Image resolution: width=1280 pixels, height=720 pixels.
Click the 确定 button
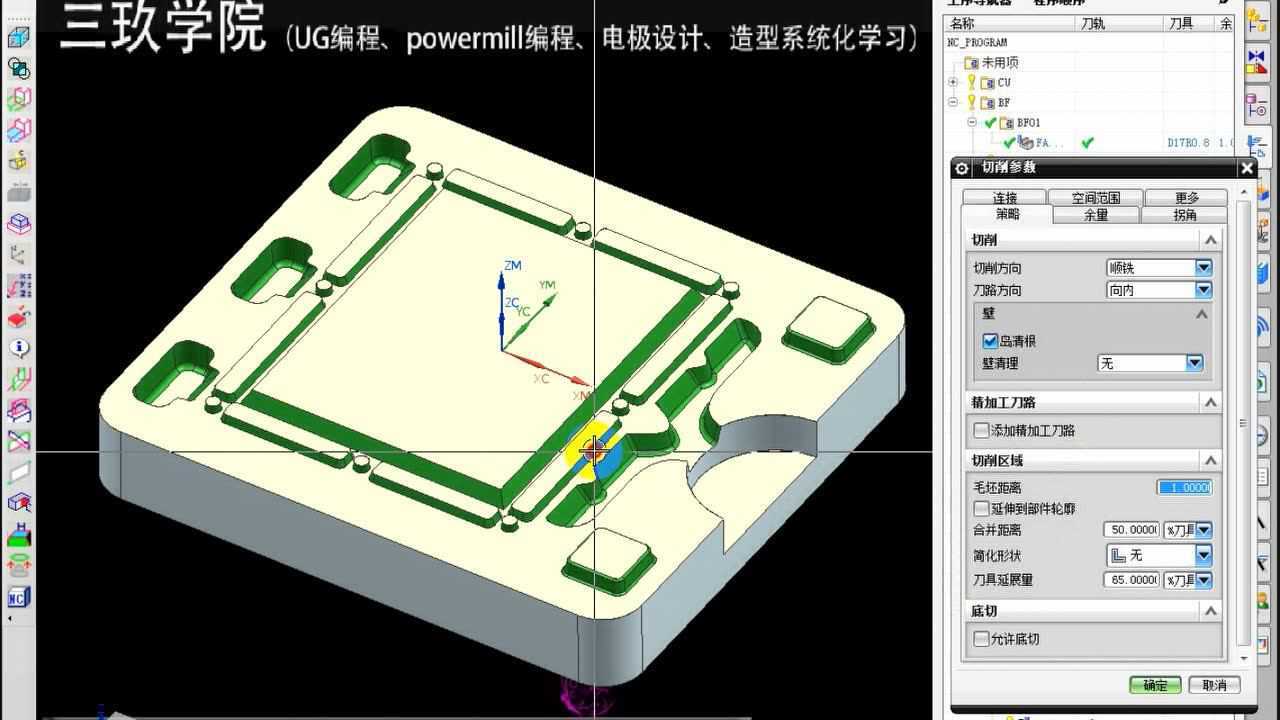click(x=1155, y=685)
